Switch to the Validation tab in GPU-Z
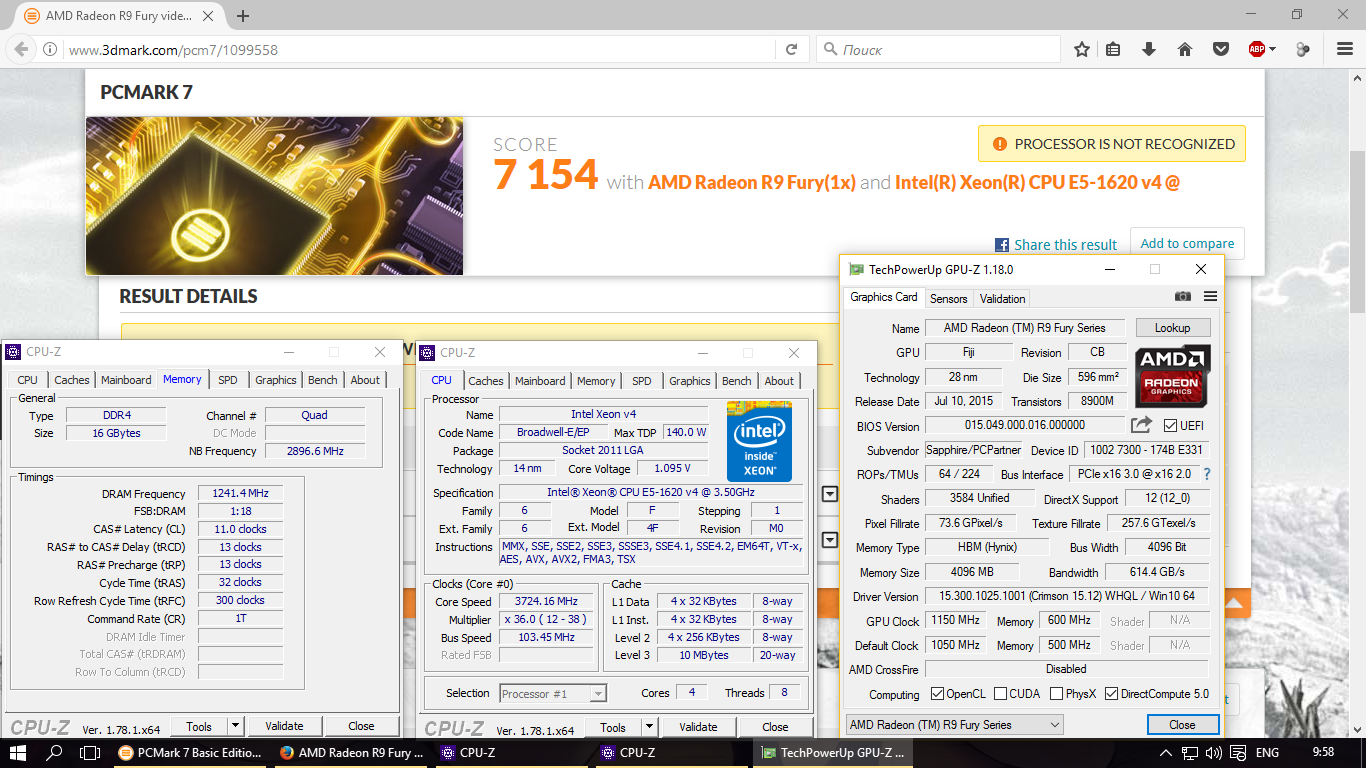 [x=1002, y=298]
